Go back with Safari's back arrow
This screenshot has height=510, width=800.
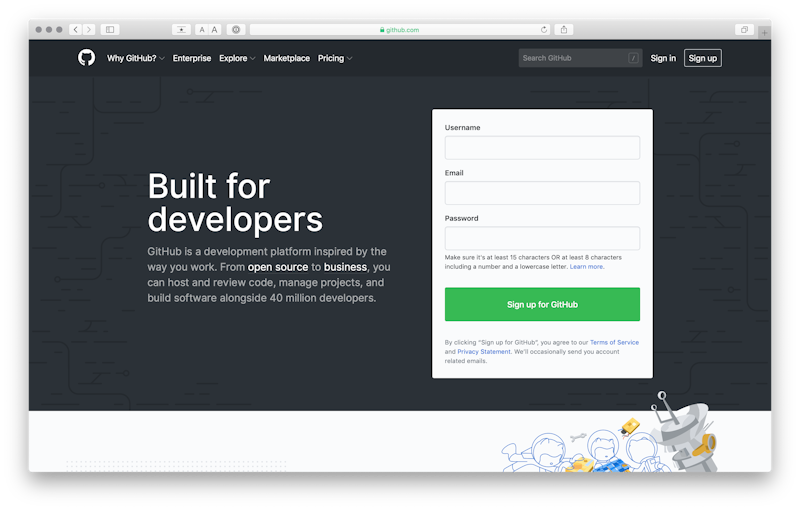(x=76, y=30)
